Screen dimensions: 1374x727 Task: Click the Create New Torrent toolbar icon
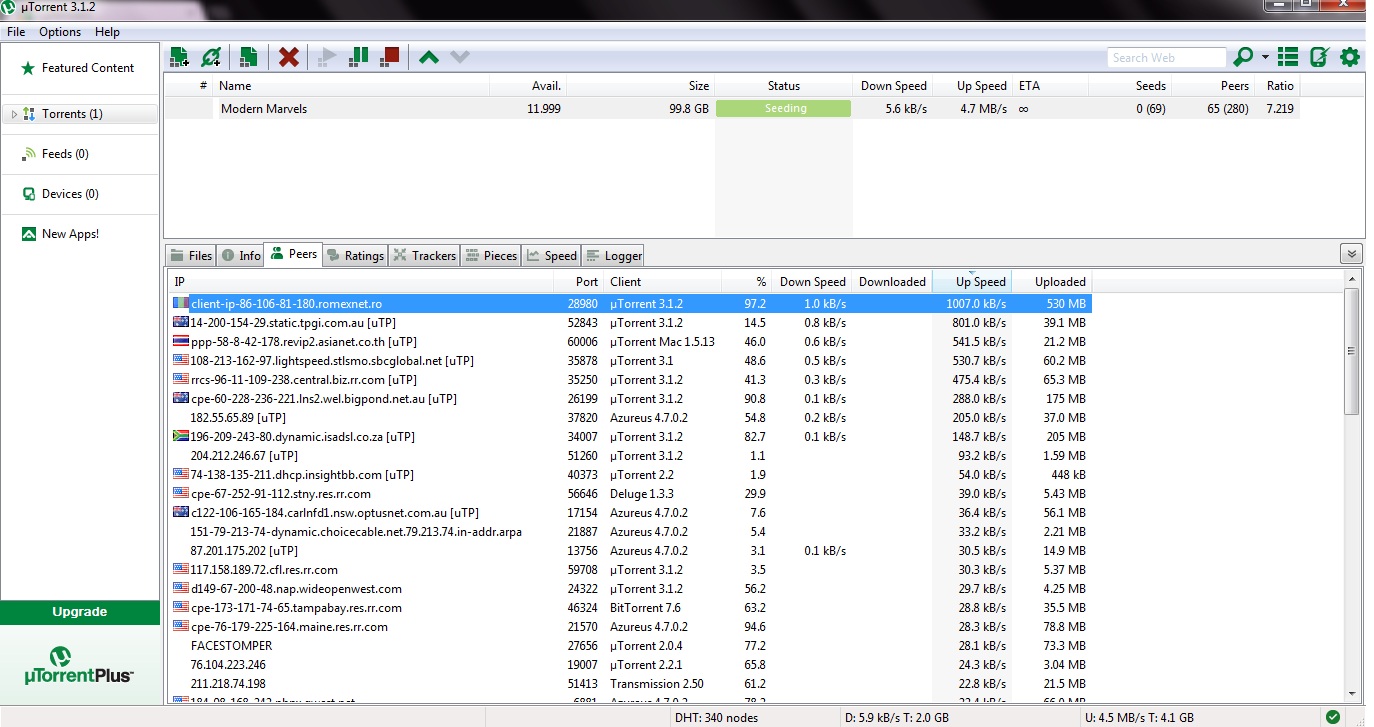click(x=249, y=57)
